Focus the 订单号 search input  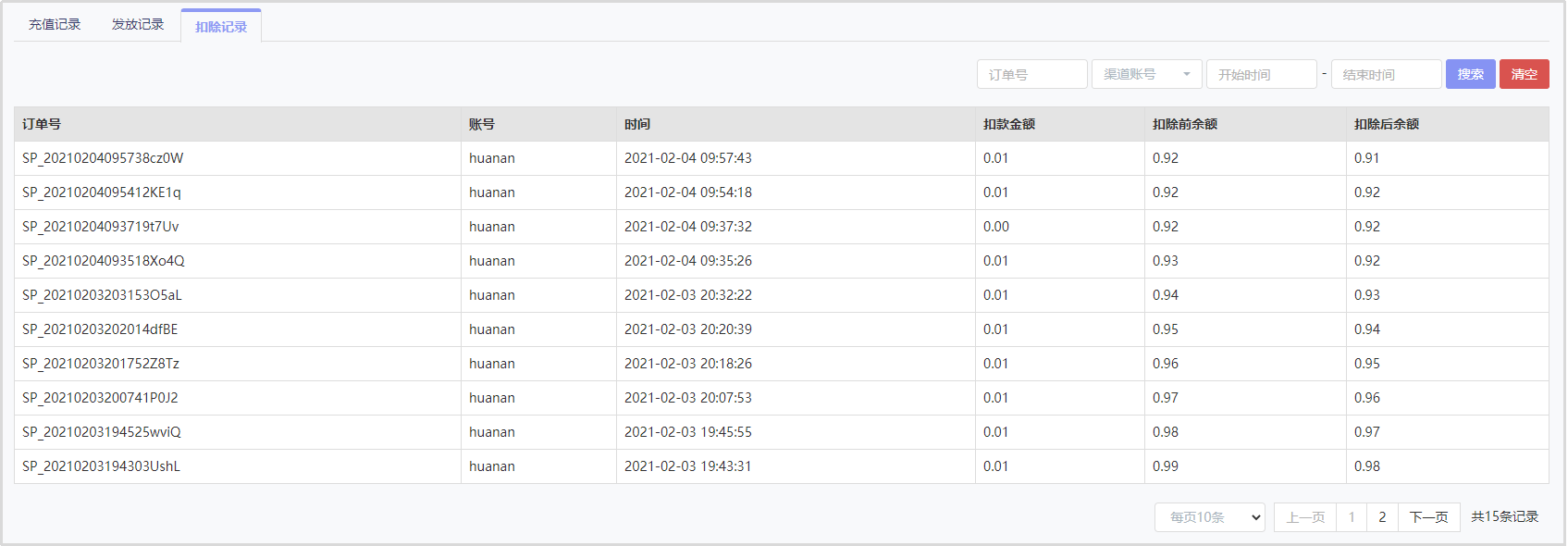point(1032,74)
